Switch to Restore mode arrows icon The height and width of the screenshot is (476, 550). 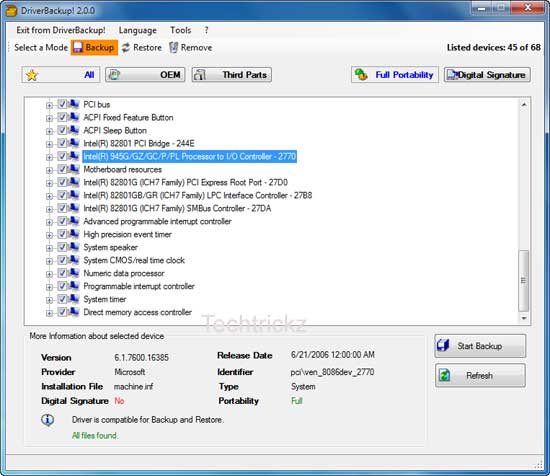coord(126,47)
